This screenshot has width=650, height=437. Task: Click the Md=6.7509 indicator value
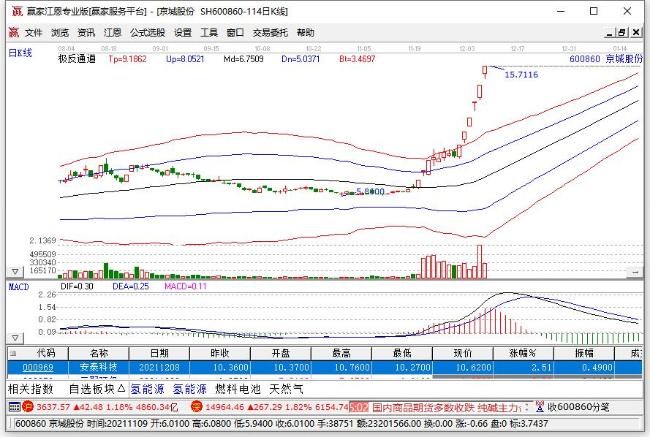[243, 59]
